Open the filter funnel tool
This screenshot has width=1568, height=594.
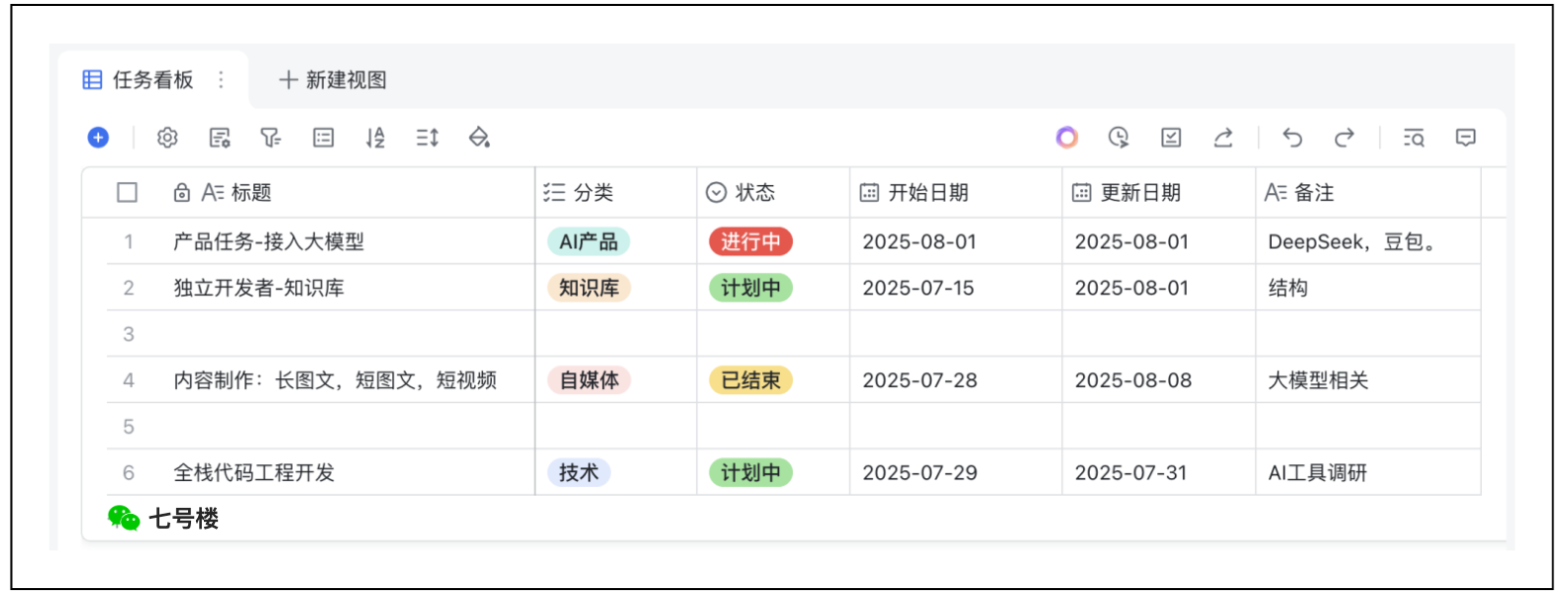270,138
